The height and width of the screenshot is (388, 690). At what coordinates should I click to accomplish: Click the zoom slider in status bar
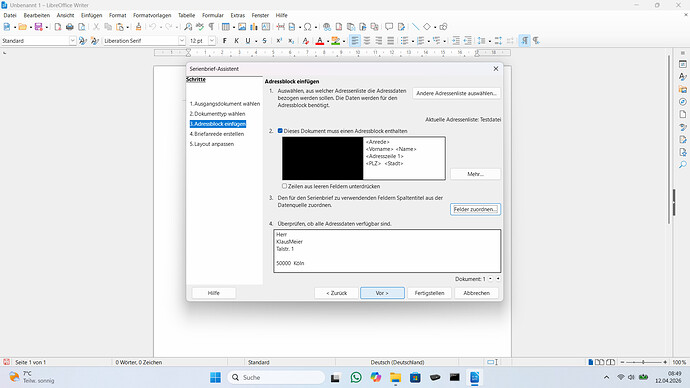pos(643,362)
